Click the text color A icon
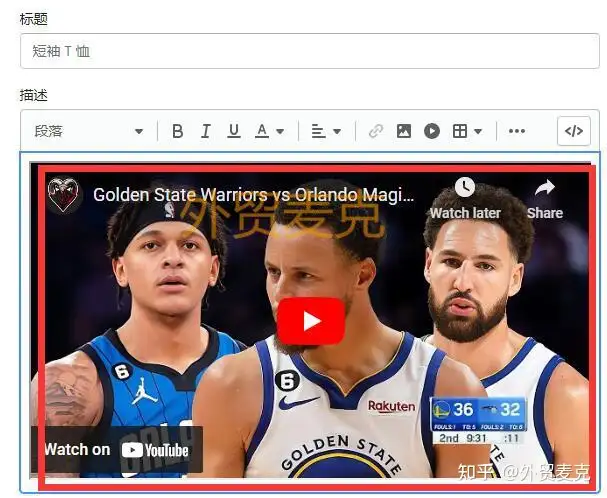607x498 pixels. click(x=262, y=131)
